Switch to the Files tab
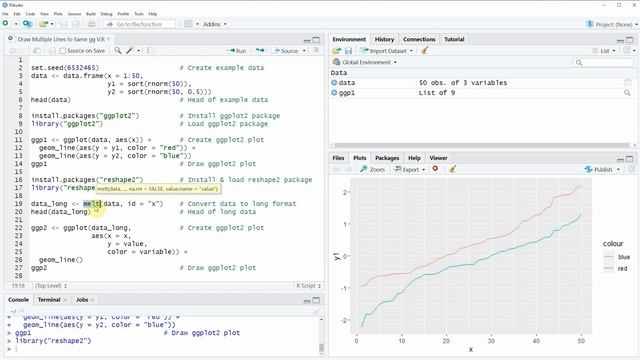This screenshot has height=360, width=640. [x=338, y=158]
